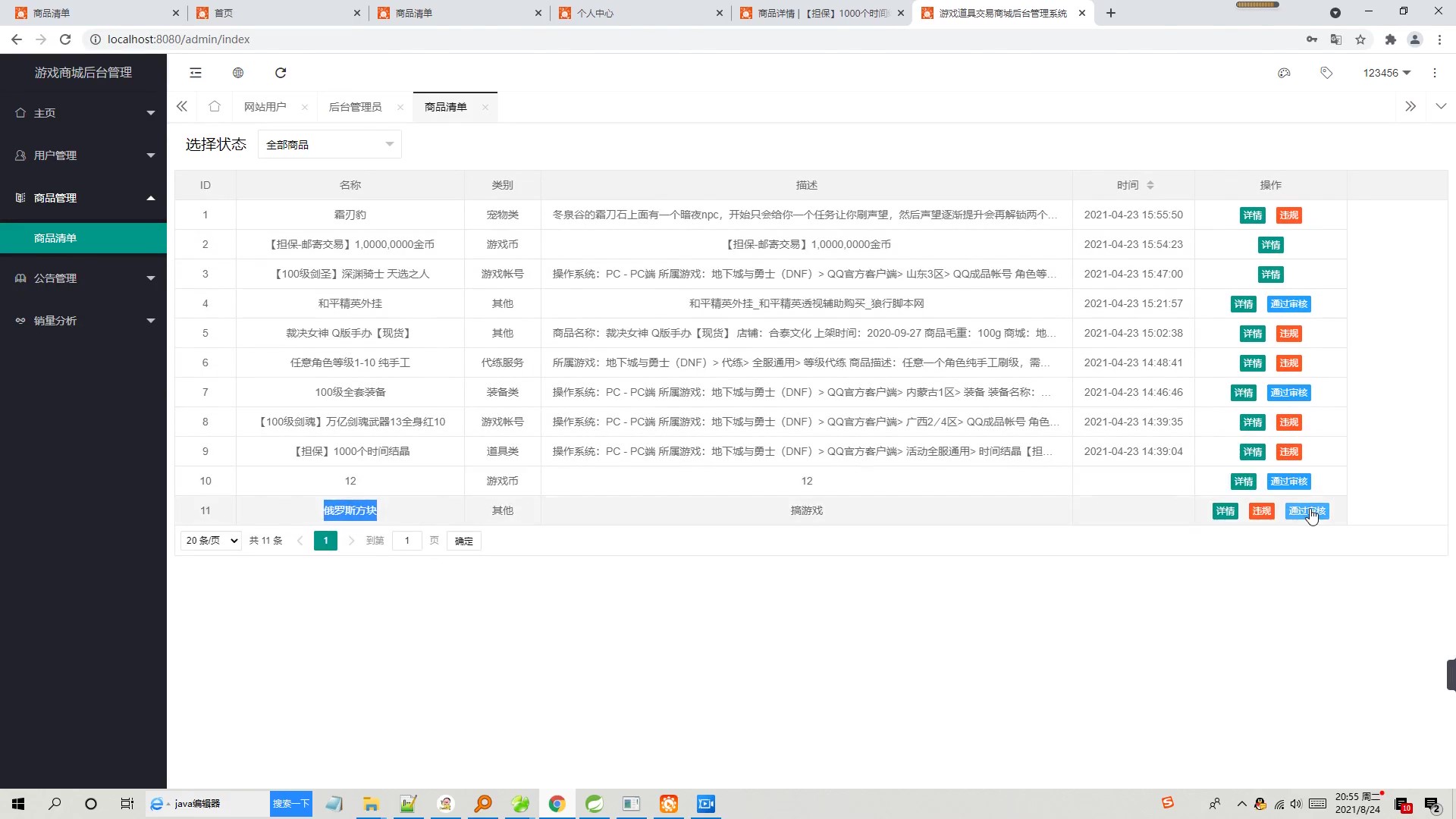Open the three-dot overflow menu in header

1435,72
